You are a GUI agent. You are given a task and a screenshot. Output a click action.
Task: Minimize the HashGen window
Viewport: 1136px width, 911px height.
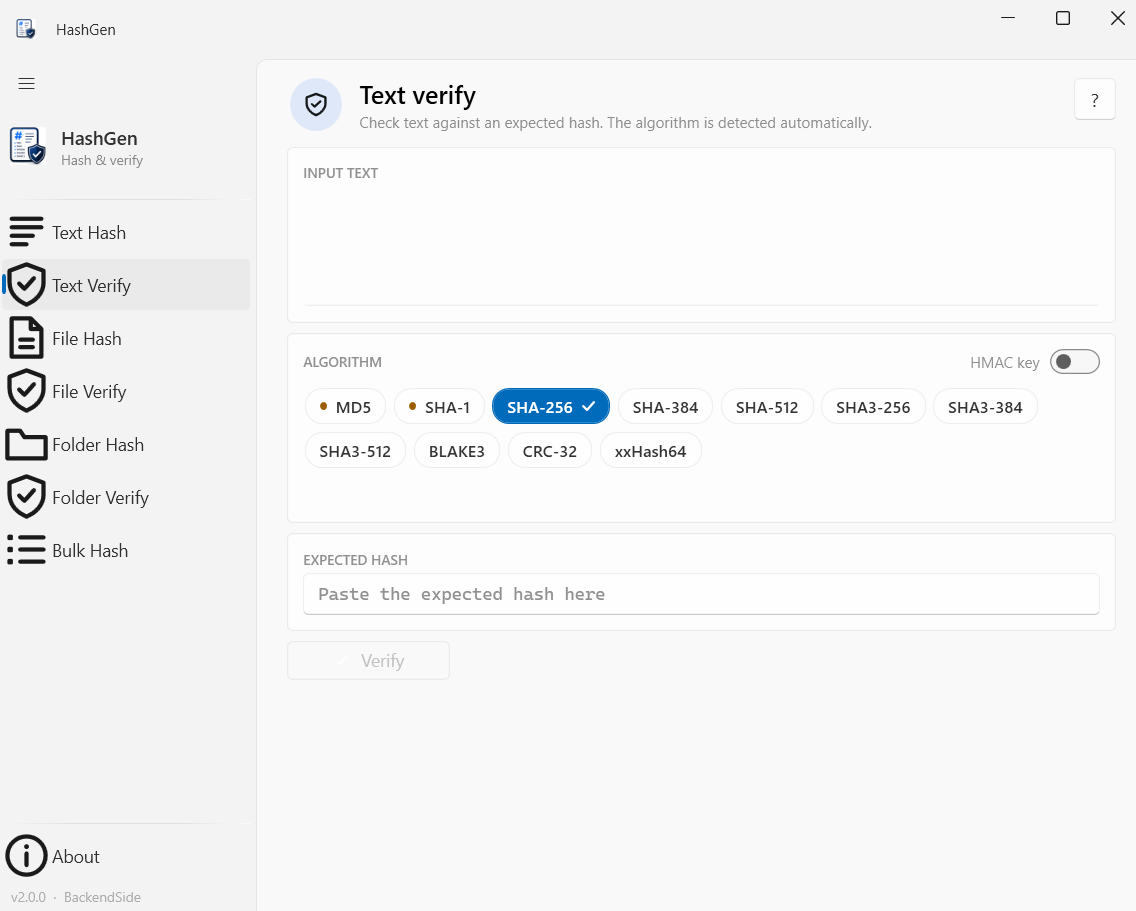pyautogui.click(x=1008, y=18)
